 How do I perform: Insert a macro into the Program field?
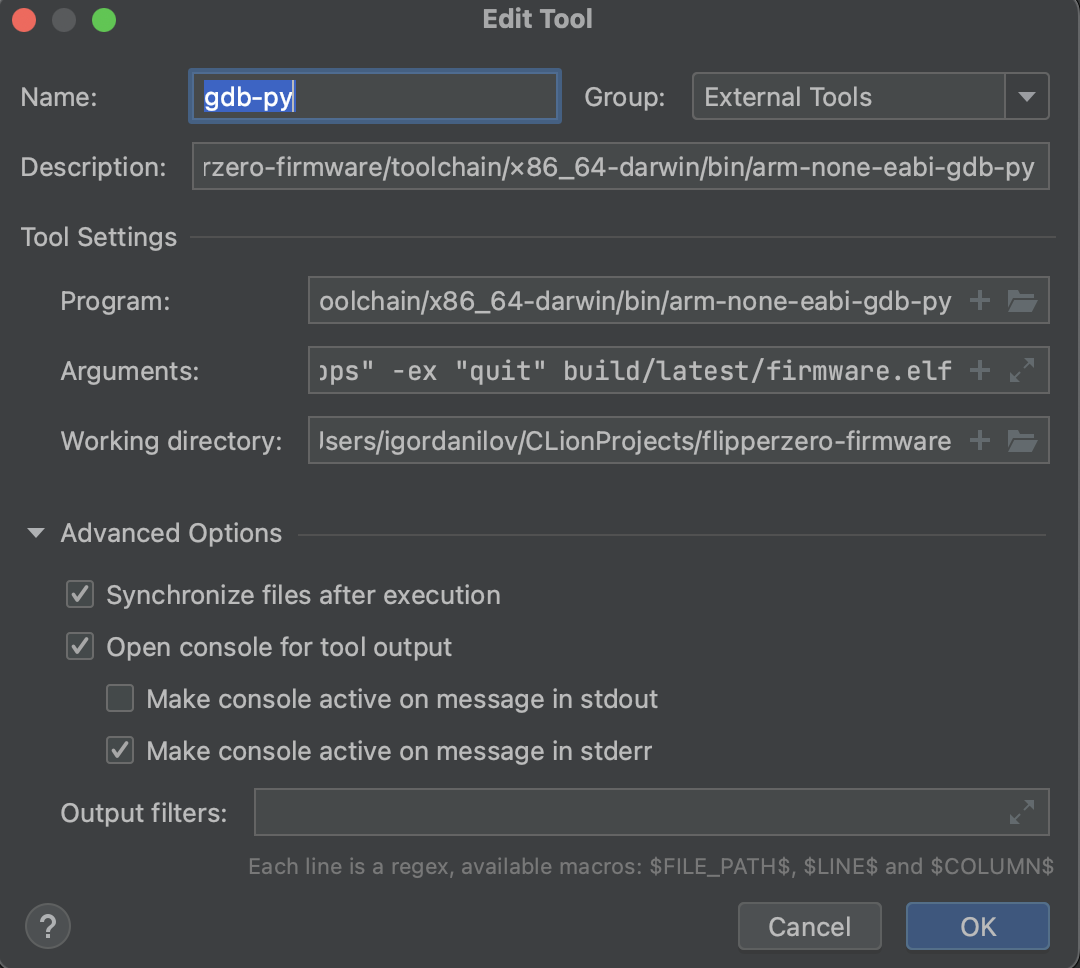click(980, 300)
